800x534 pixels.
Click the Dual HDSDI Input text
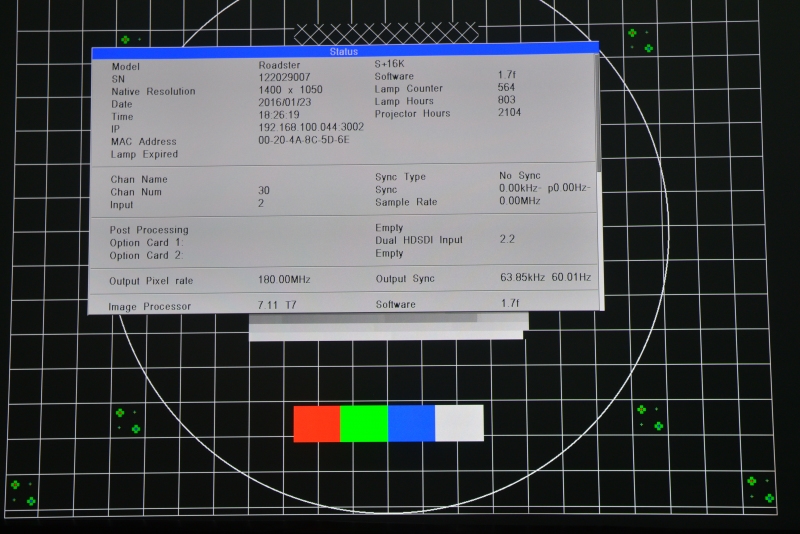click(x=419, y=240)
